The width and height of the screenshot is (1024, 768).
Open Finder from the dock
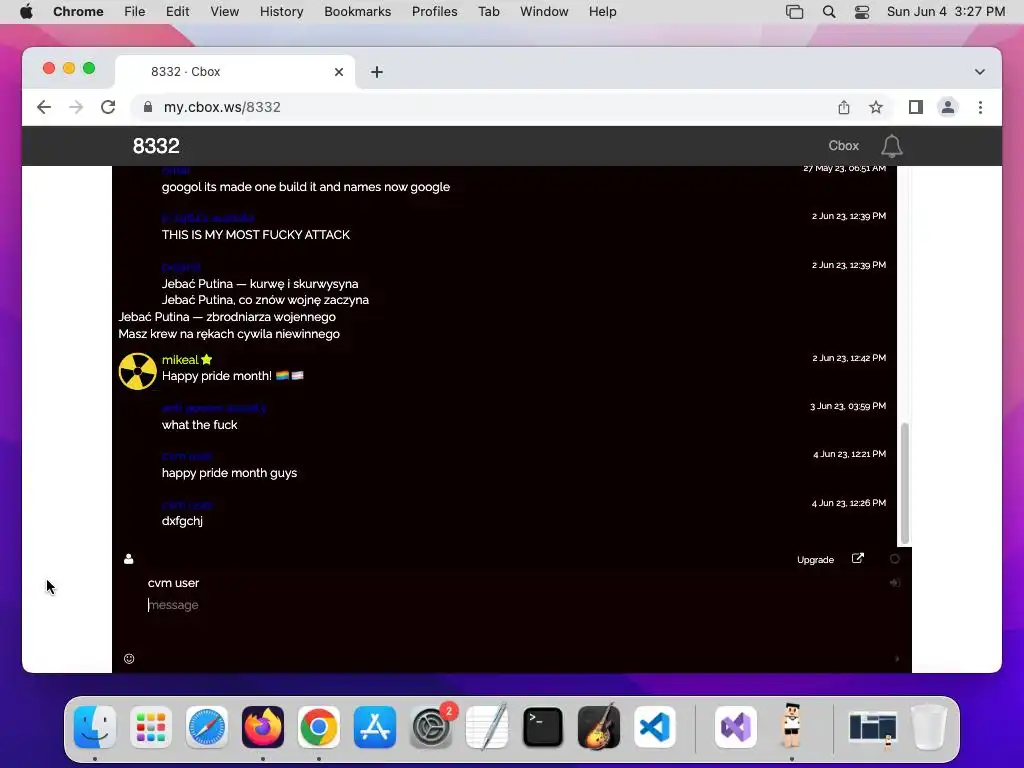95,727
